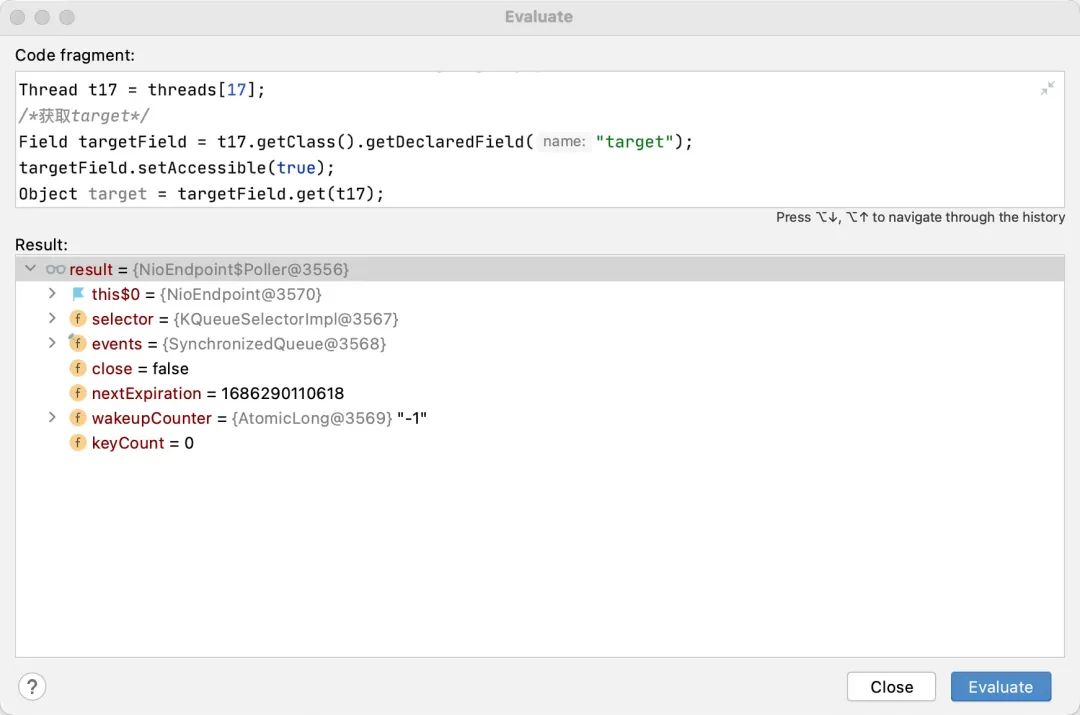
Task: Click the 'Evaluate' window title
Action: [539, 17]
